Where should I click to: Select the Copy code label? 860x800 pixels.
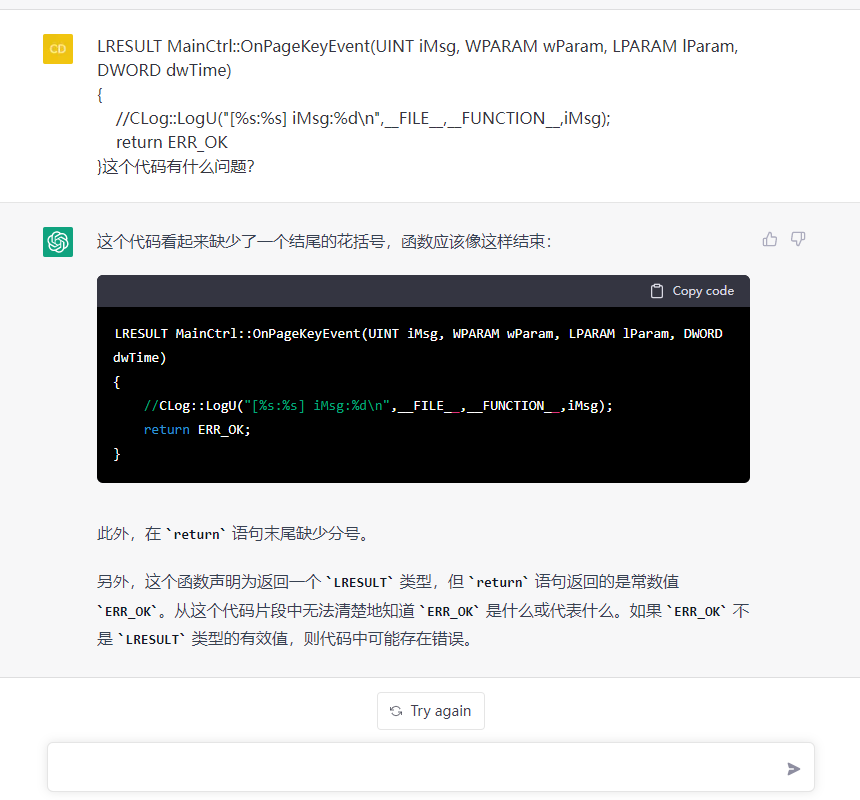[702, 291]
